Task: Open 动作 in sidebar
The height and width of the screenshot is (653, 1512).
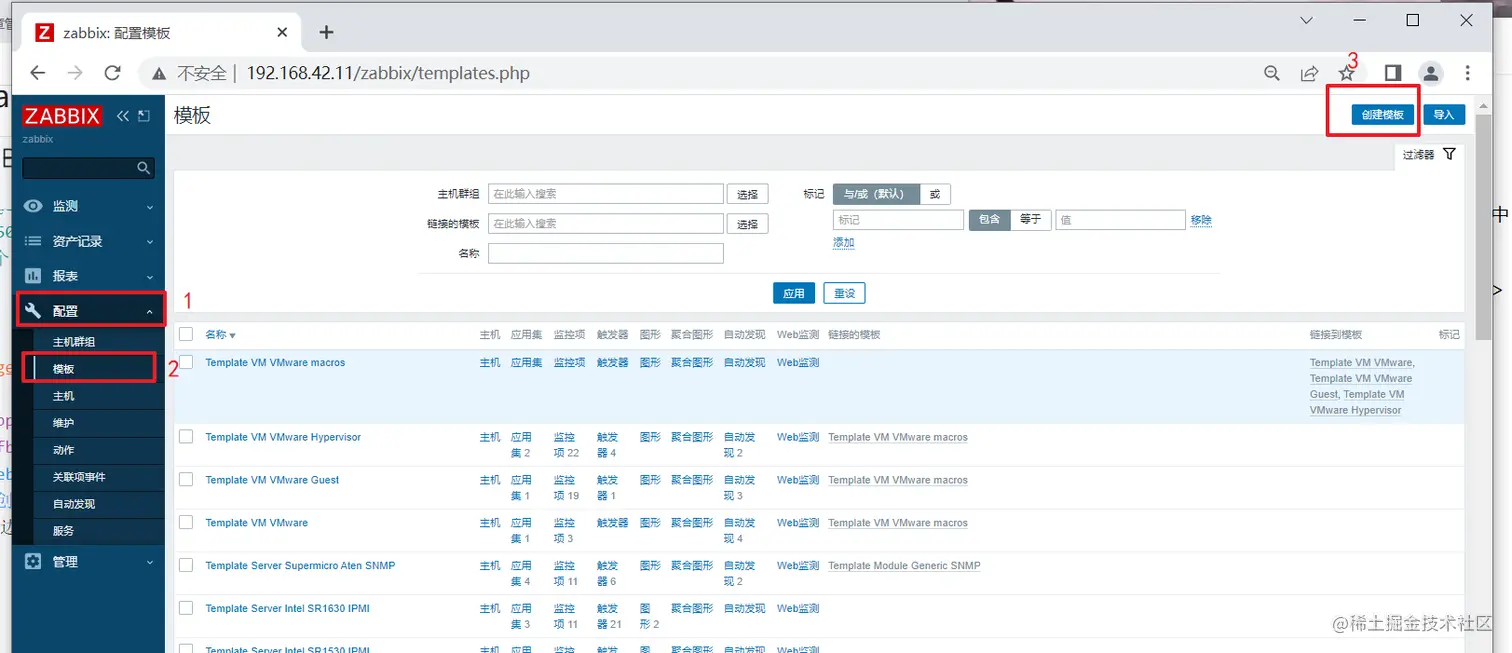Action: (x=63, y=450)
